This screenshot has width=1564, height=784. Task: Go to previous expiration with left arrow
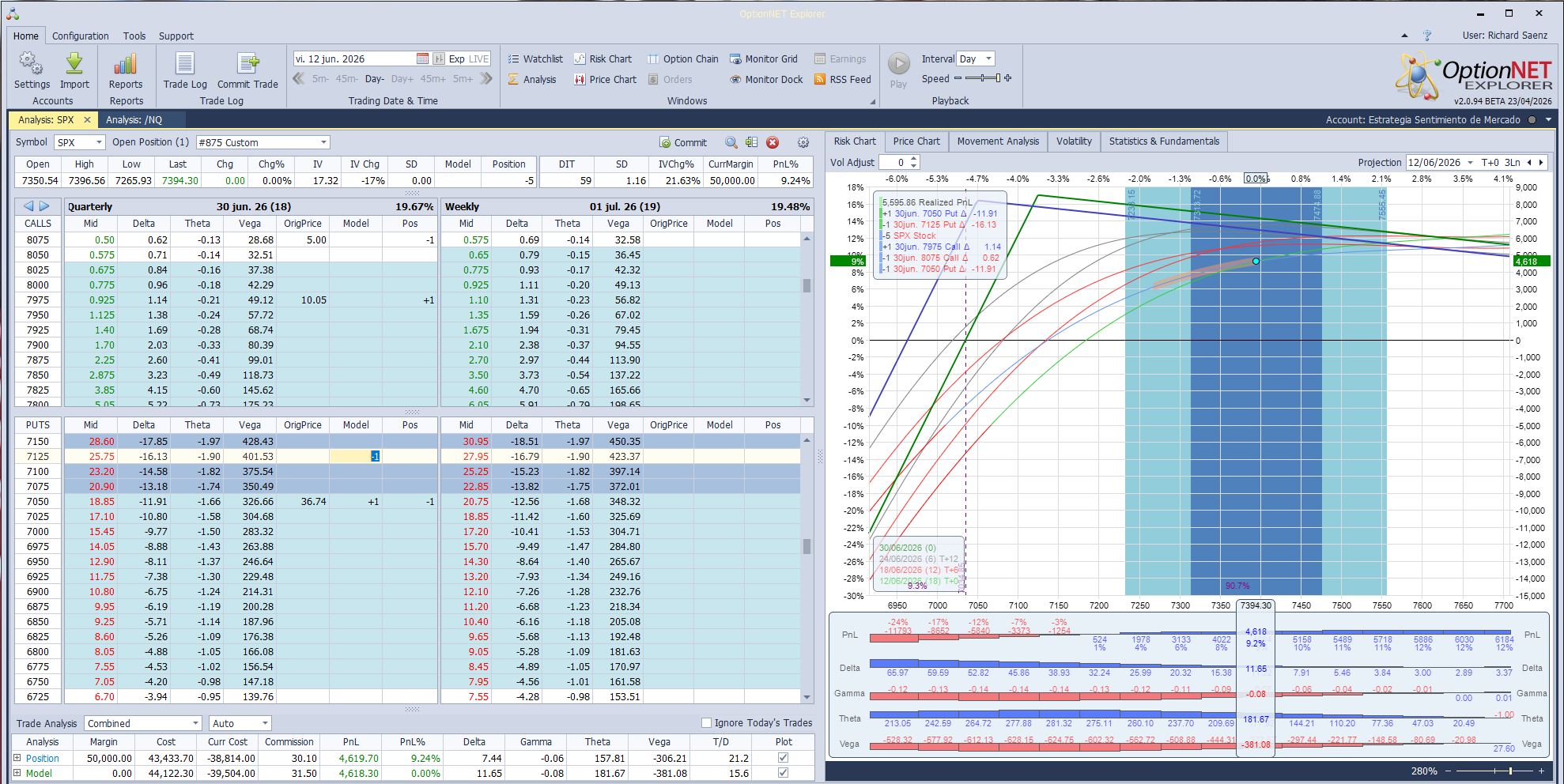click(28, 206)
